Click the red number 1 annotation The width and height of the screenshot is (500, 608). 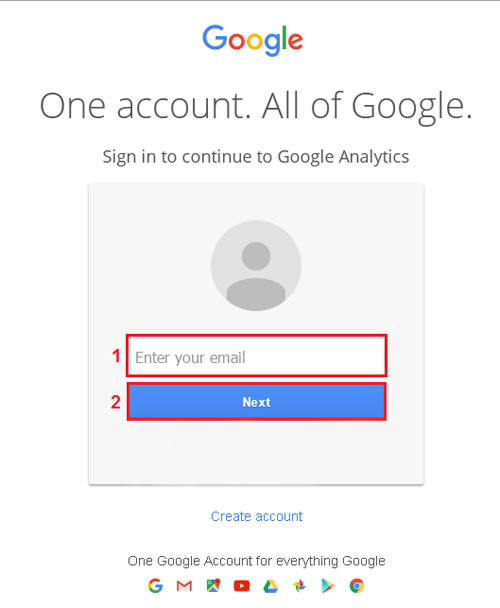click(x=116, y=356)
